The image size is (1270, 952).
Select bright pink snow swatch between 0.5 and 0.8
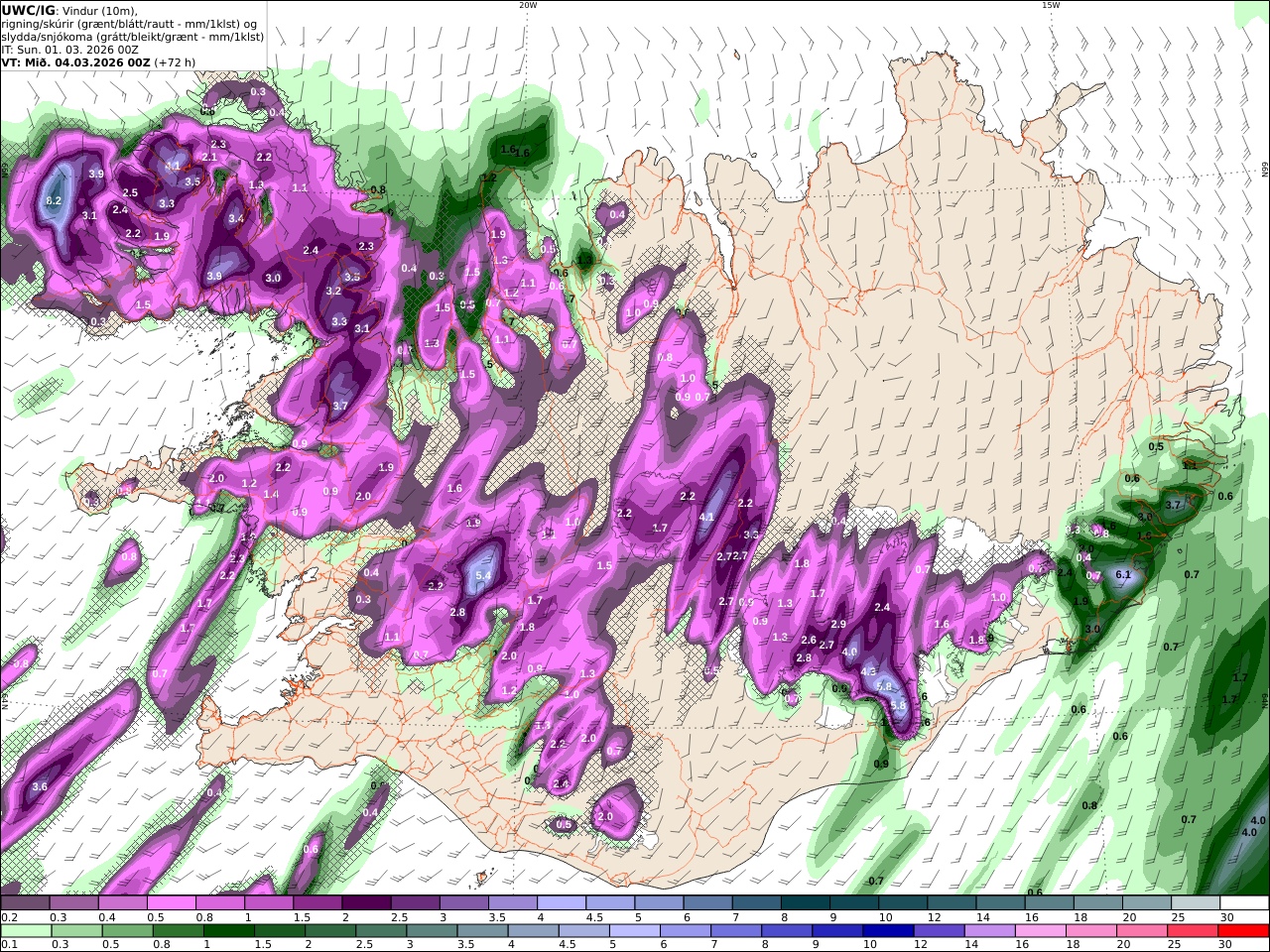tap(171, 903)
